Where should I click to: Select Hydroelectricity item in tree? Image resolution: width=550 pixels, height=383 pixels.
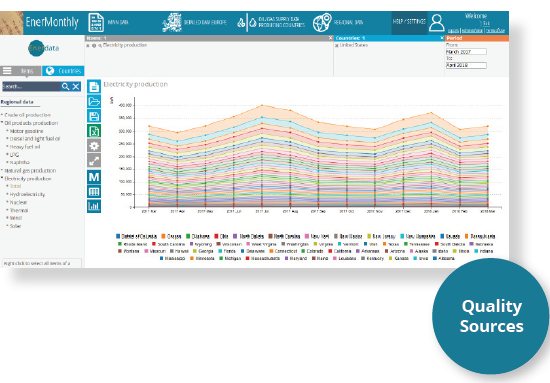pyautogui.click(x=27, y=194)
